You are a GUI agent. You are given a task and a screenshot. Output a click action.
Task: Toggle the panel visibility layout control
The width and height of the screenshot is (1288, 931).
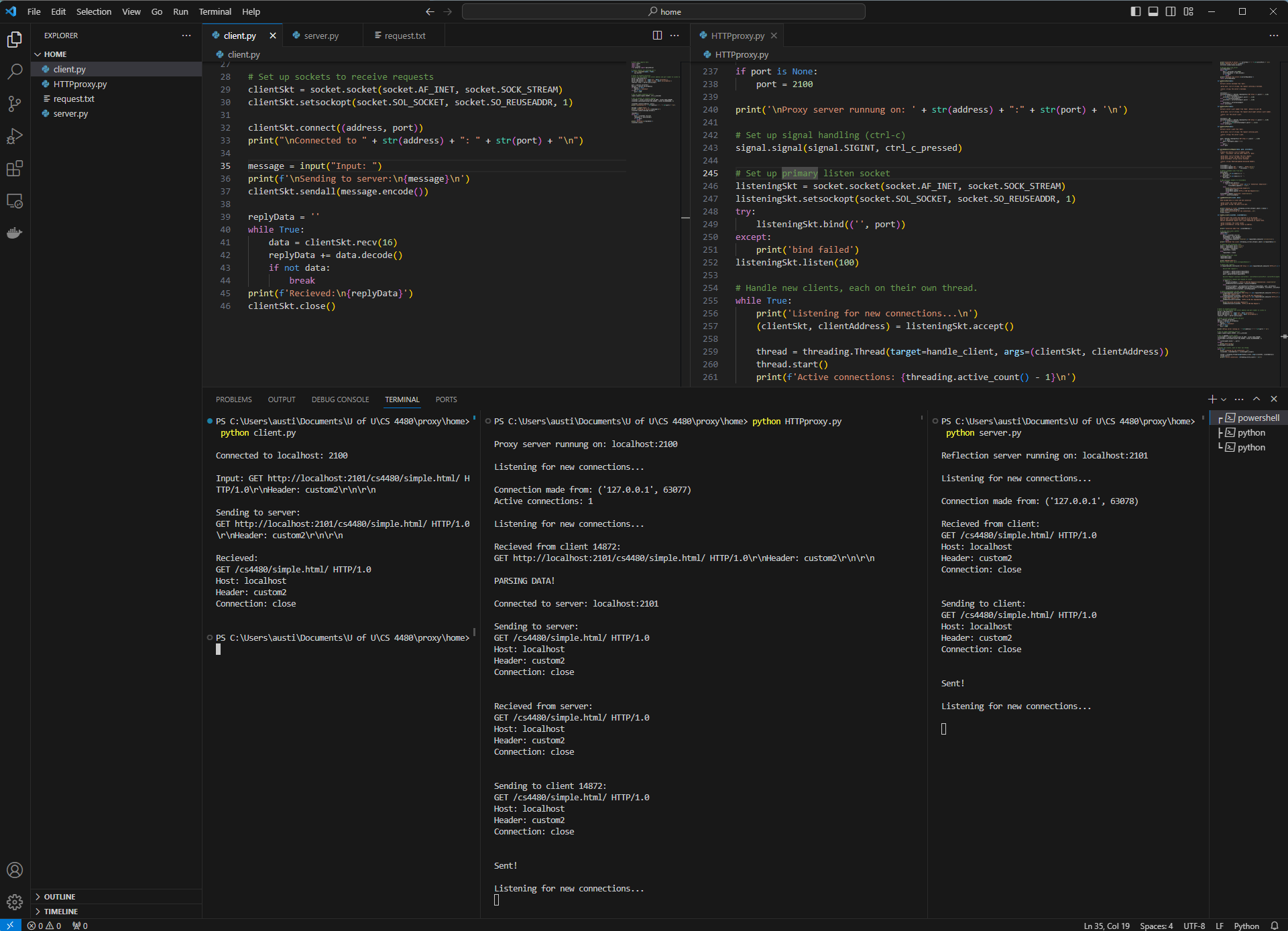click(x=1153, y=11)
